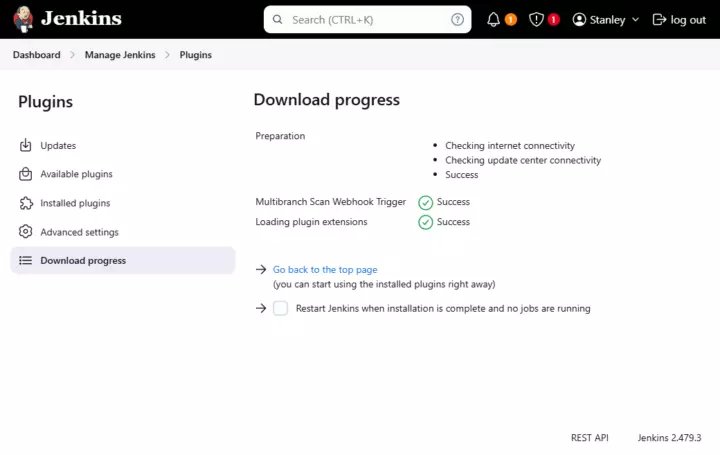
Task: Open notifications bell icon
Action: click(x=493, y=19)
